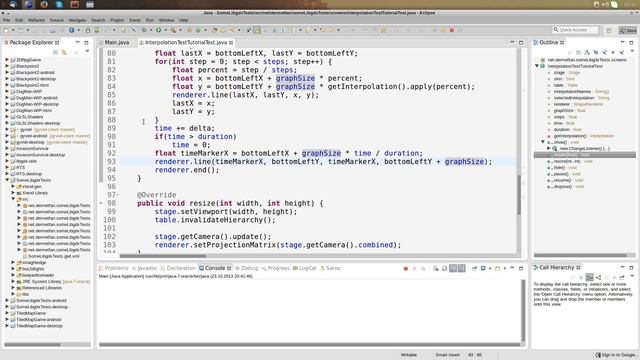This screenshot has width=640, height=360.
Task: Open dropdown arrow next to Run icon
Action: click(165, 30)
